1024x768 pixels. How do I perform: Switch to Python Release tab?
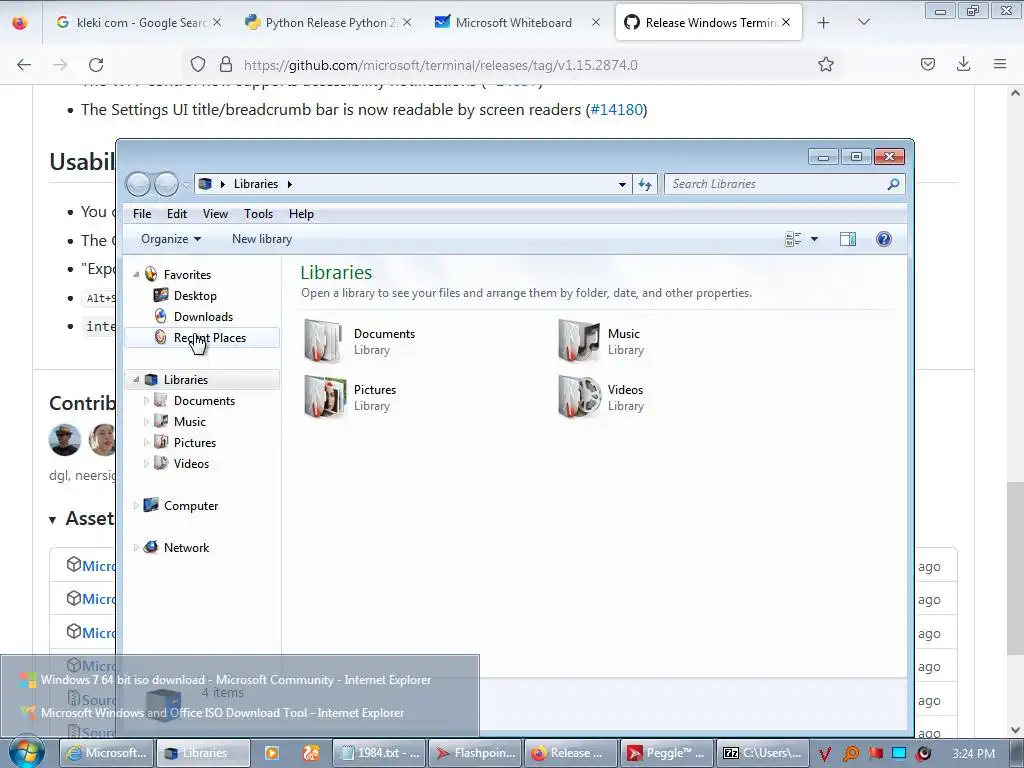pos(327,23)
